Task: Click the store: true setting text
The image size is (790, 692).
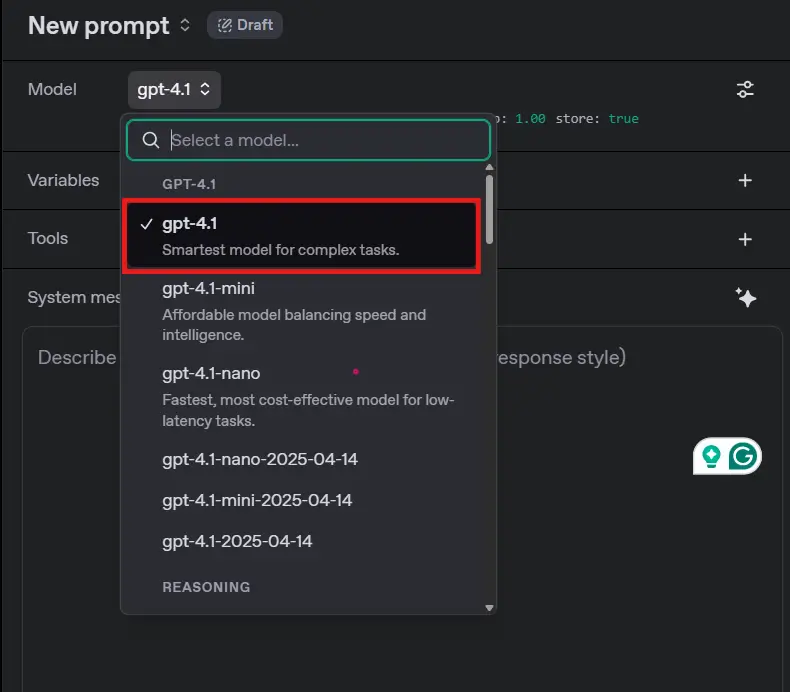Action: click(x=597, y=118)
